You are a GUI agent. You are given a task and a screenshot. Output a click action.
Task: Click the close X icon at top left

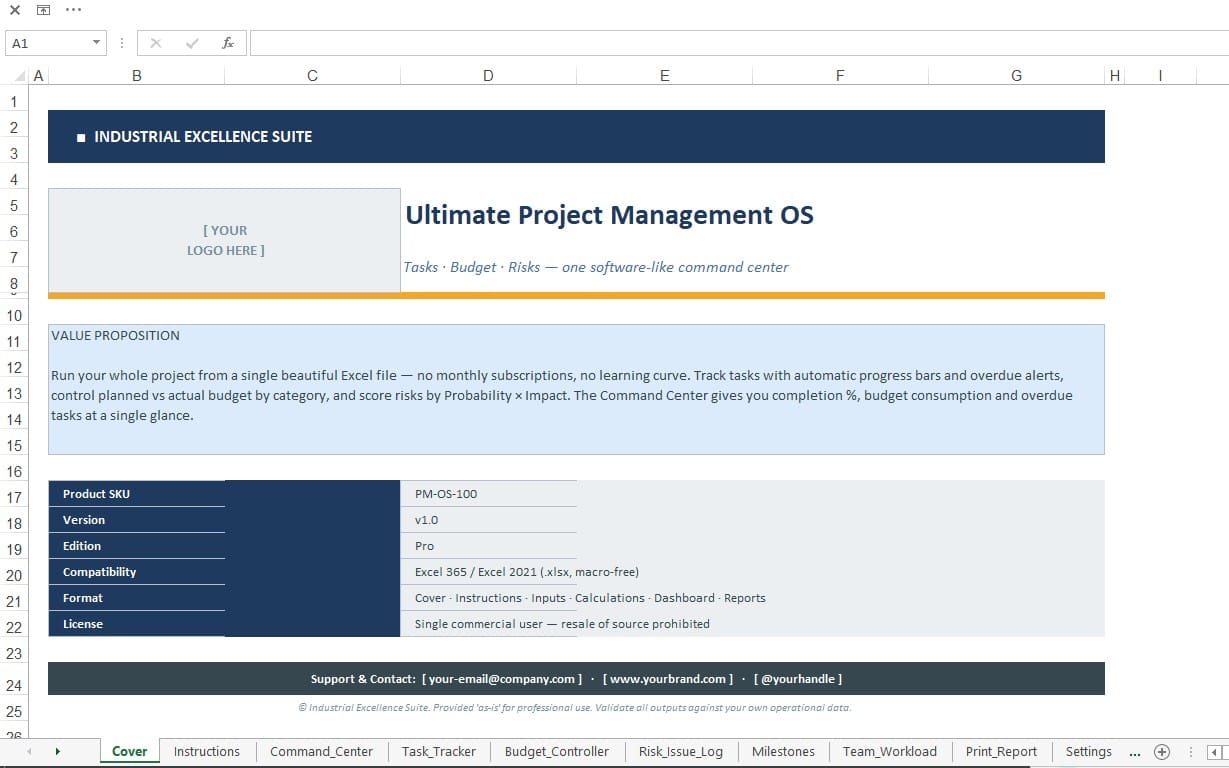tap(14, 10)
